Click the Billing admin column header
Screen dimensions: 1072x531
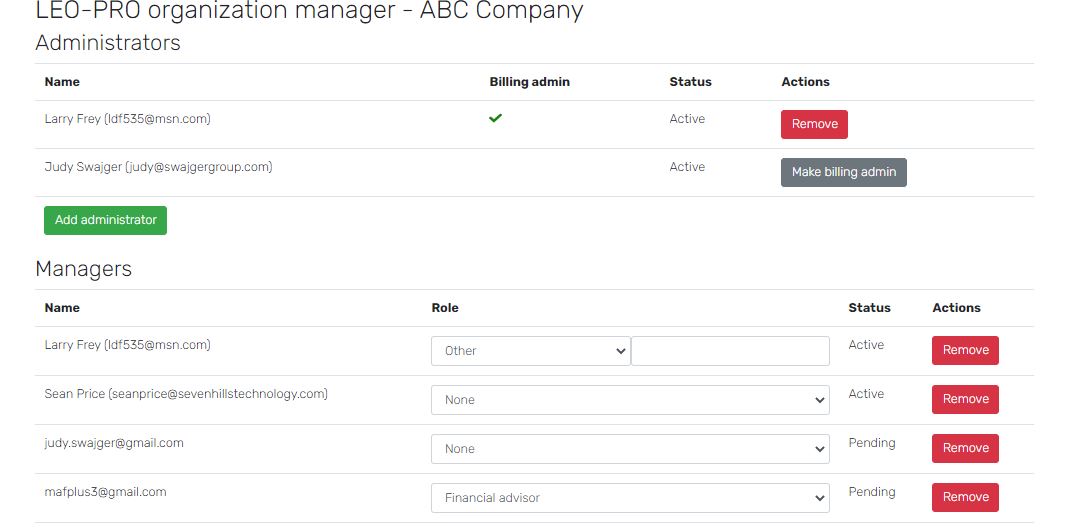click(529, 82)
